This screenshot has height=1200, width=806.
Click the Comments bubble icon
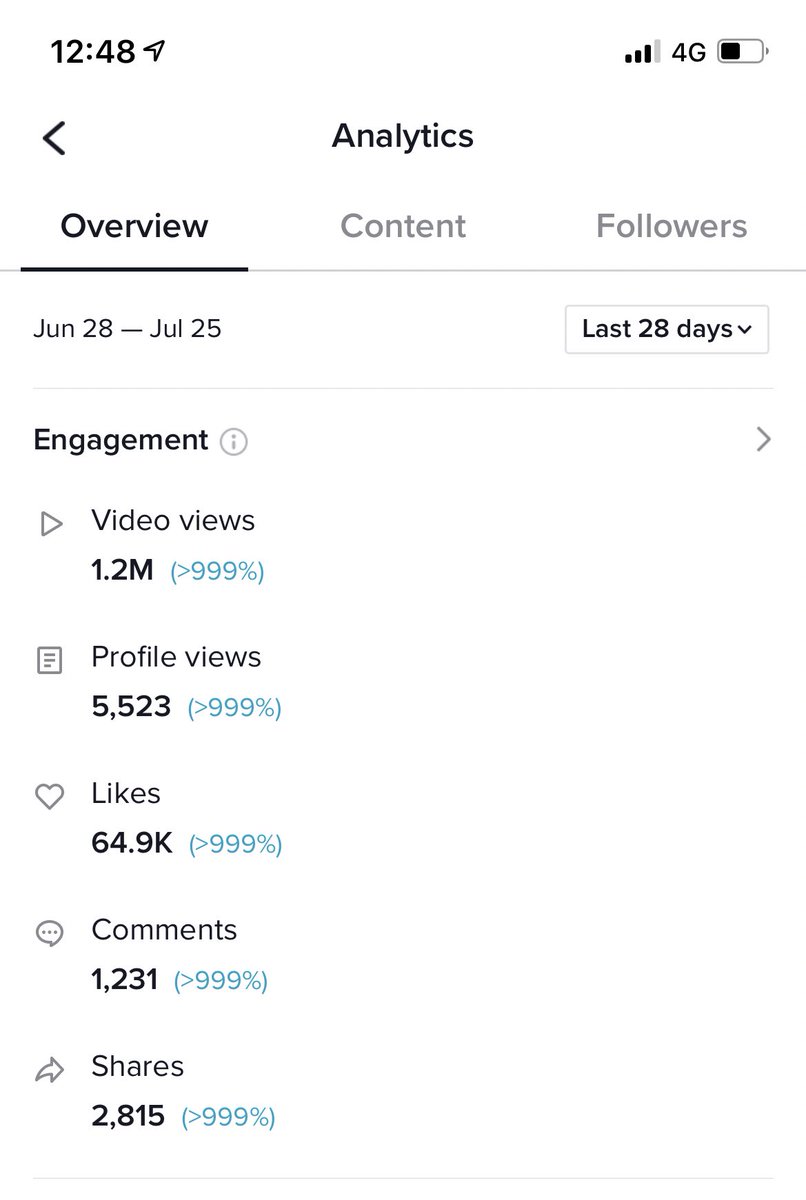tap(49, 933)
